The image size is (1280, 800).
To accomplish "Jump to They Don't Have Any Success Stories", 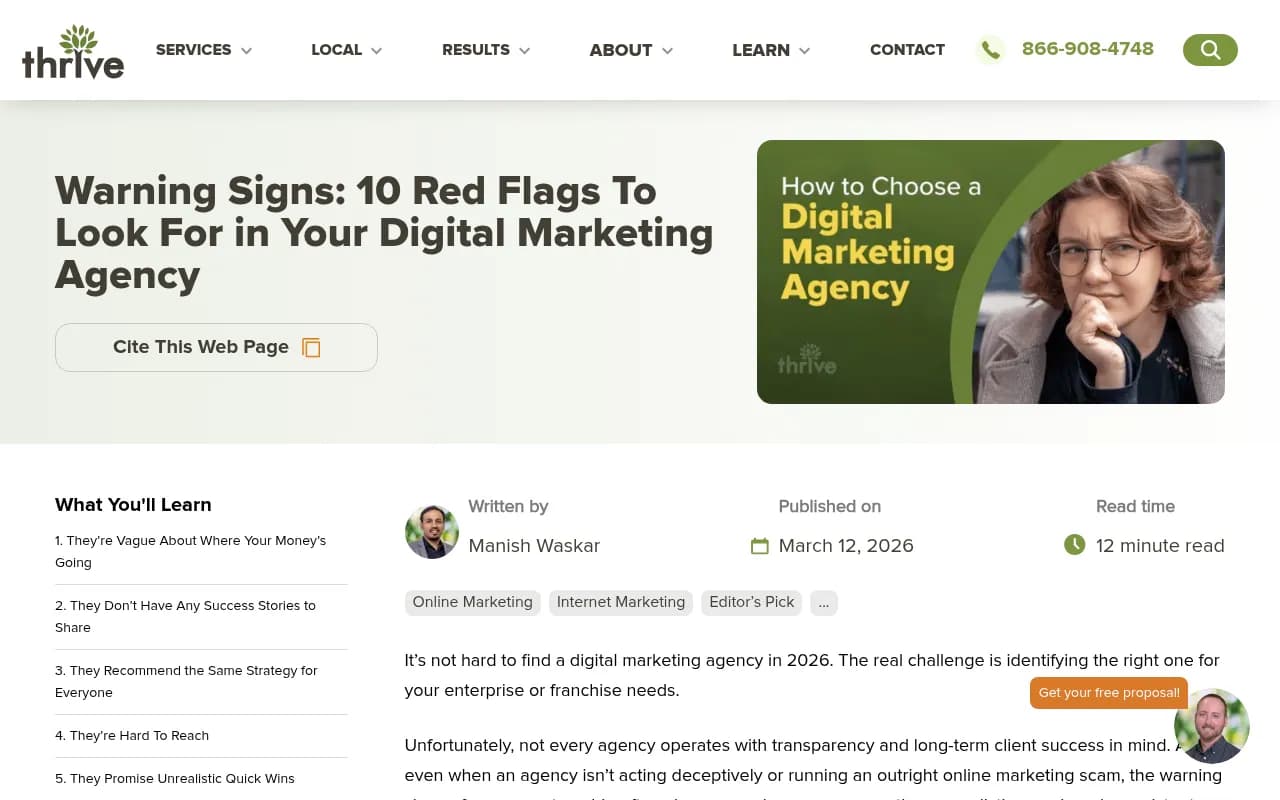I will (185, 616).
